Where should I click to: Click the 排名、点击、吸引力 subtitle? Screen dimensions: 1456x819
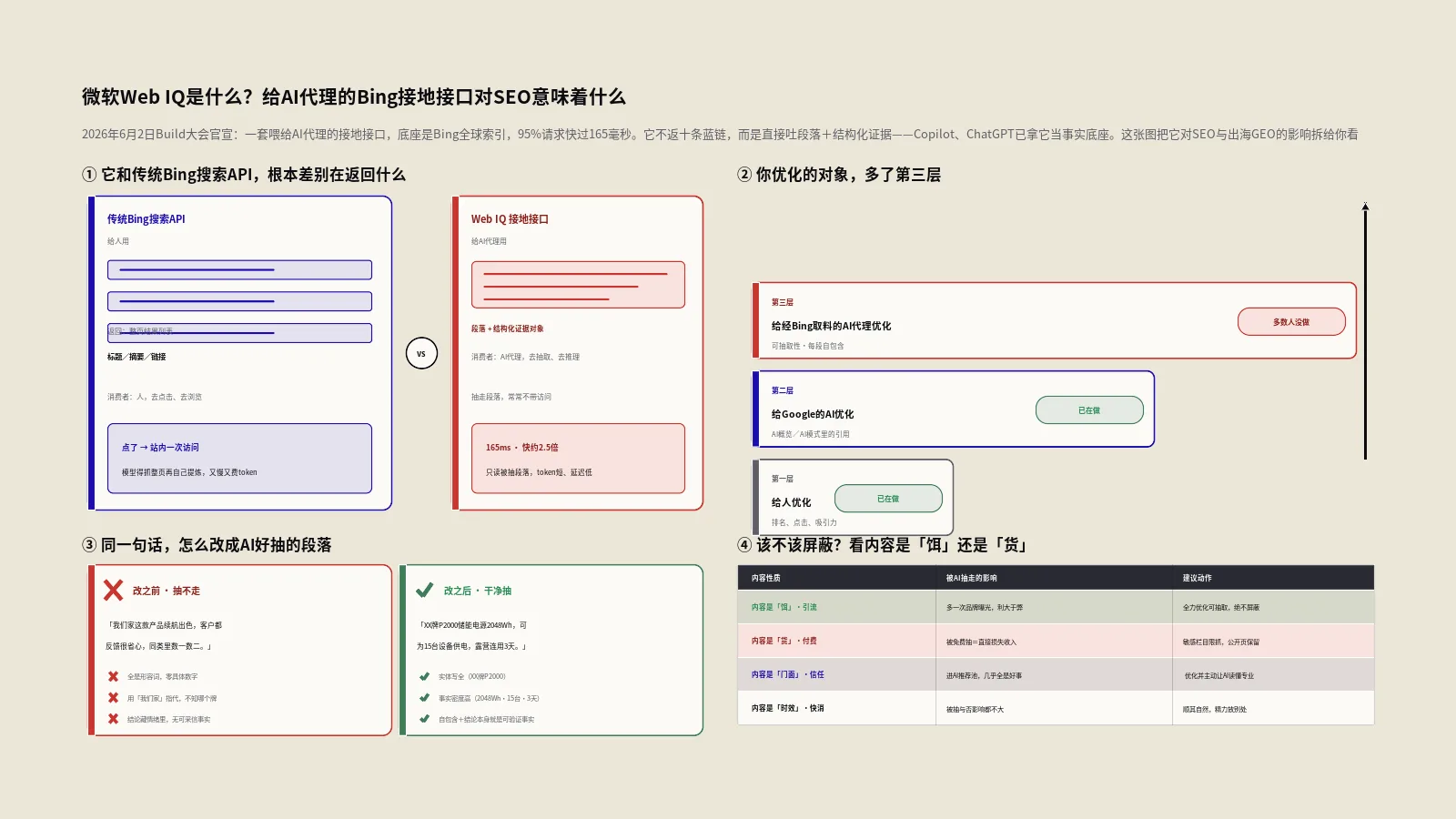(x=804, y=522)
